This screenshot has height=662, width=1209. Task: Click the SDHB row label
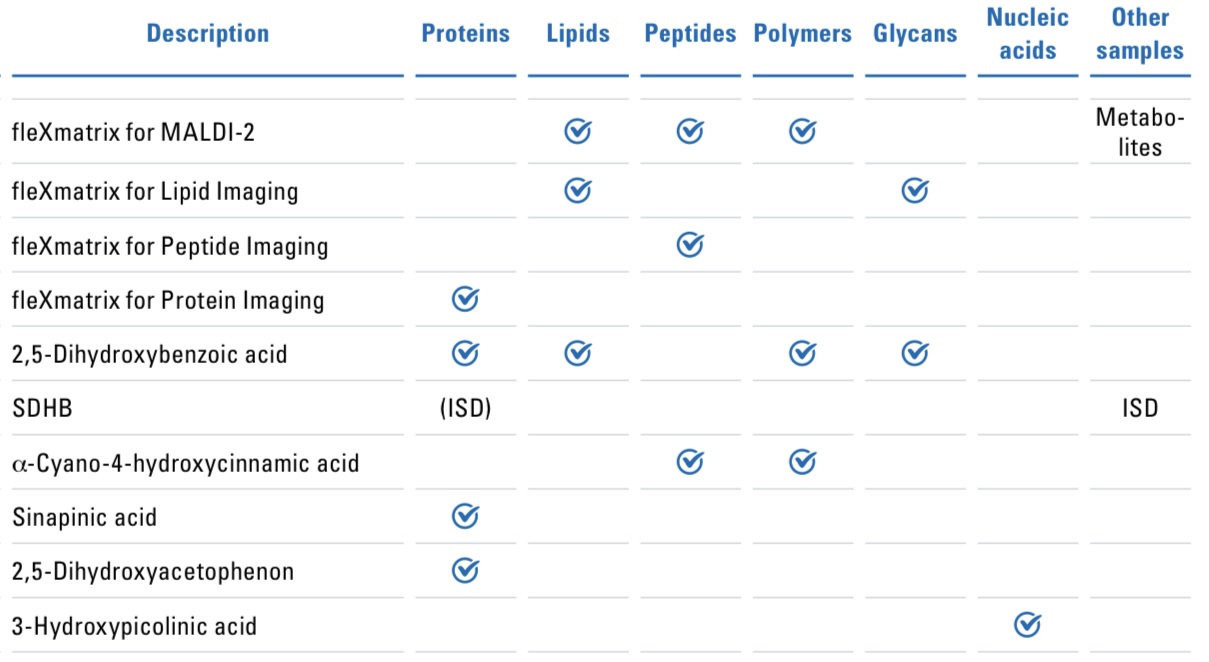(x=43, y=408)
